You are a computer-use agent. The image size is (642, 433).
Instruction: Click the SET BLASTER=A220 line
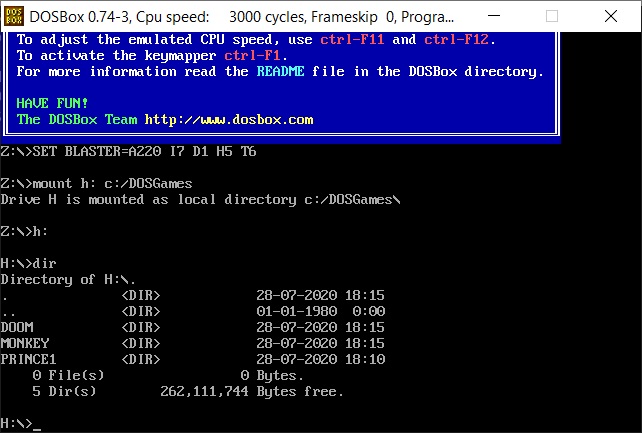tap(129, 151)
